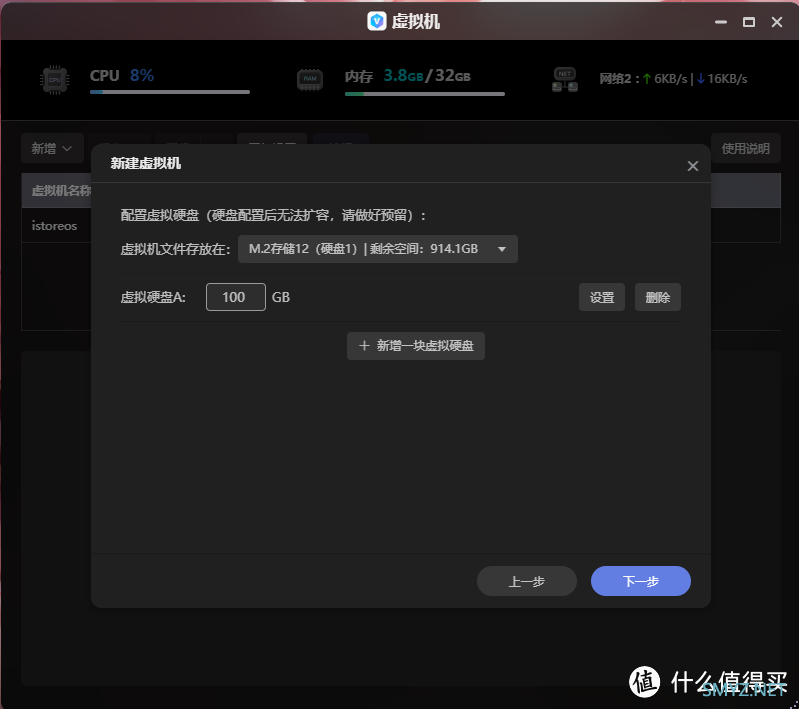This screenshot has width=799, height=709.
Task: Go back with 上一步 button
Action: [526, 581]
